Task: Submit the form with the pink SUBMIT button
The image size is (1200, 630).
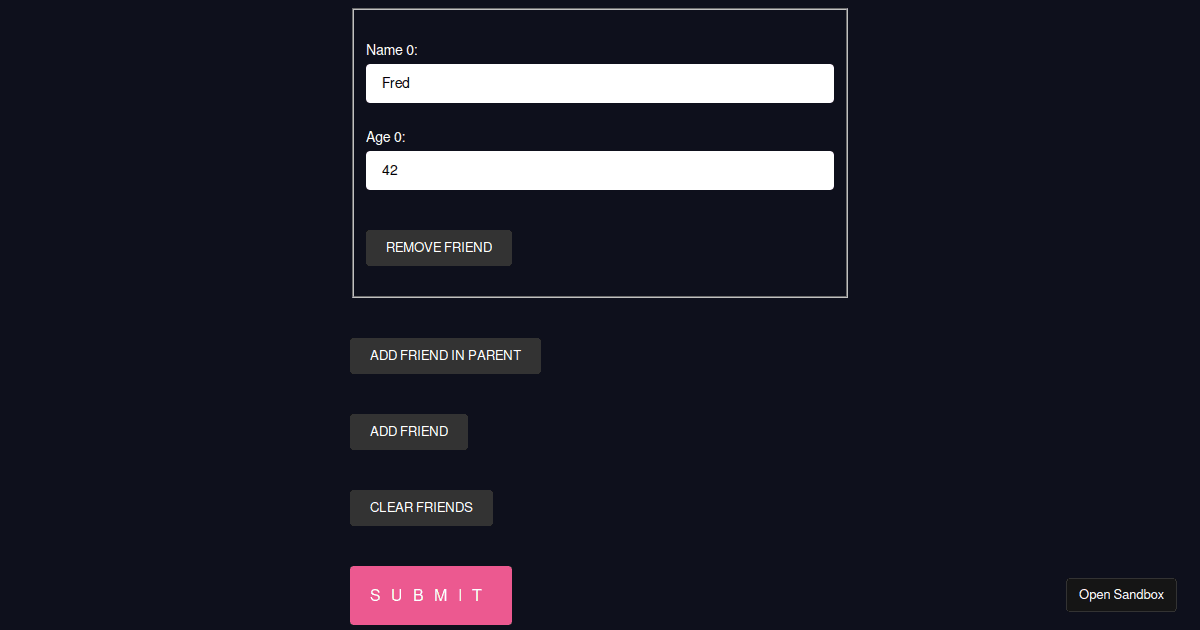Action: 430,595
